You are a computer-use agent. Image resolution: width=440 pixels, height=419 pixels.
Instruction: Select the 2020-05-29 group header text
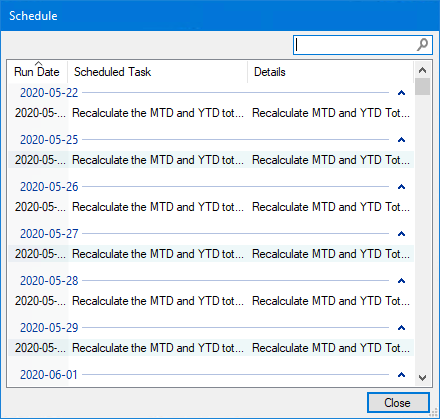coord(49,328)
